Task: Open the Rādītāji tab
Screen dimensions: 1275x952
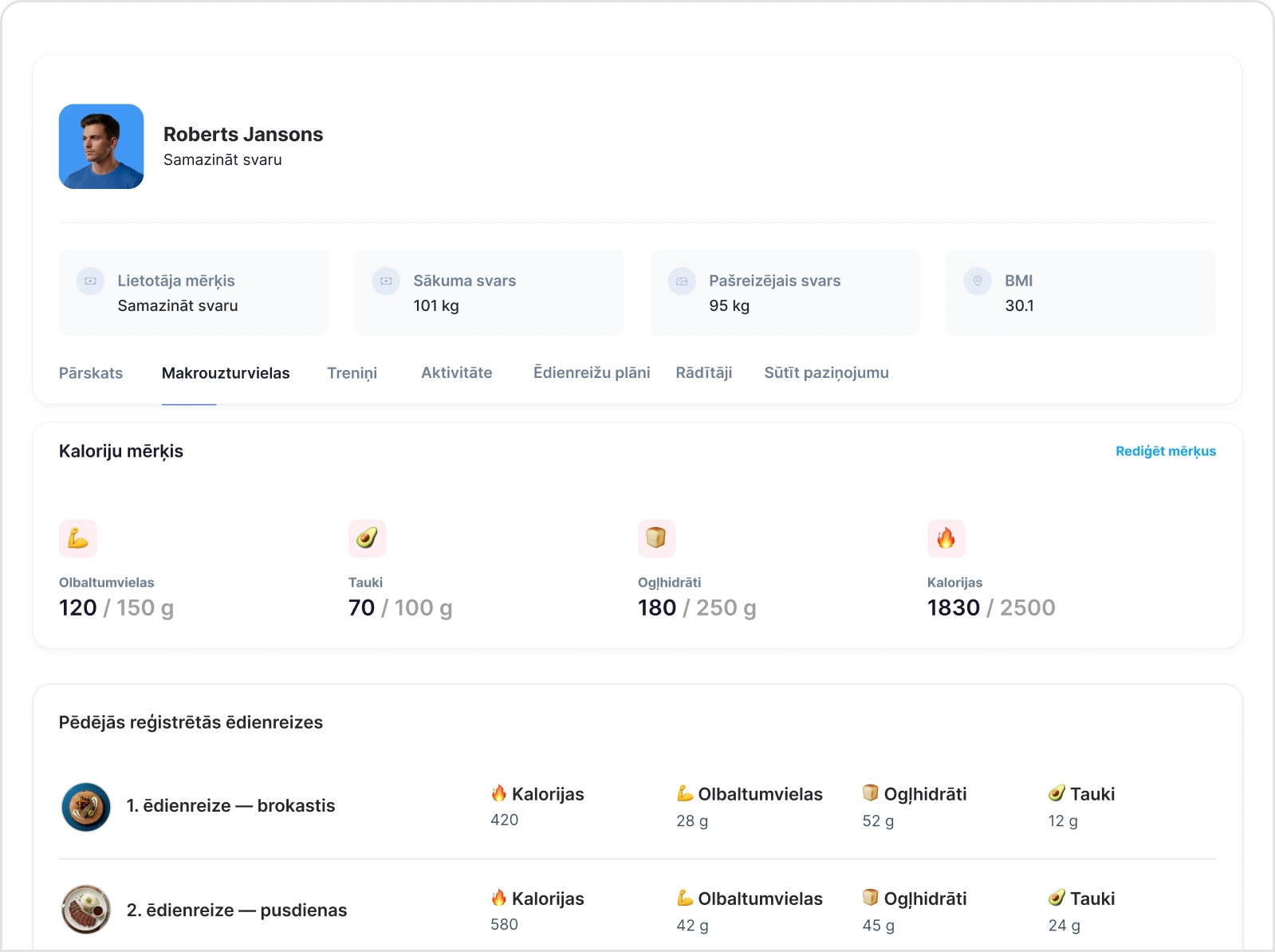Action: coord(704,372)
